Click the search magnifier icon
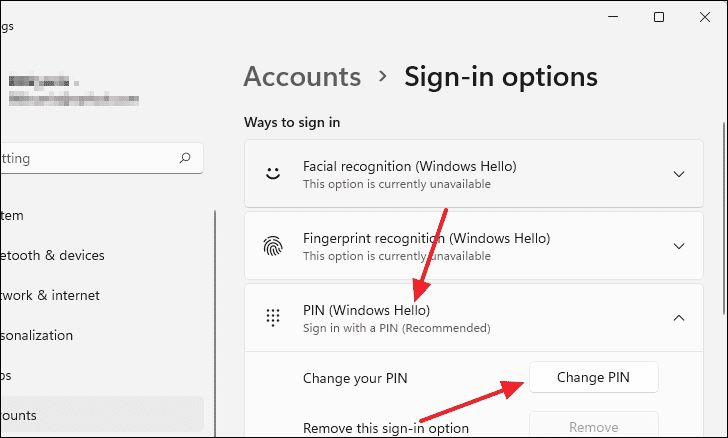The height and width of the screenshot is (438, 728). click(x=185, y=158)
